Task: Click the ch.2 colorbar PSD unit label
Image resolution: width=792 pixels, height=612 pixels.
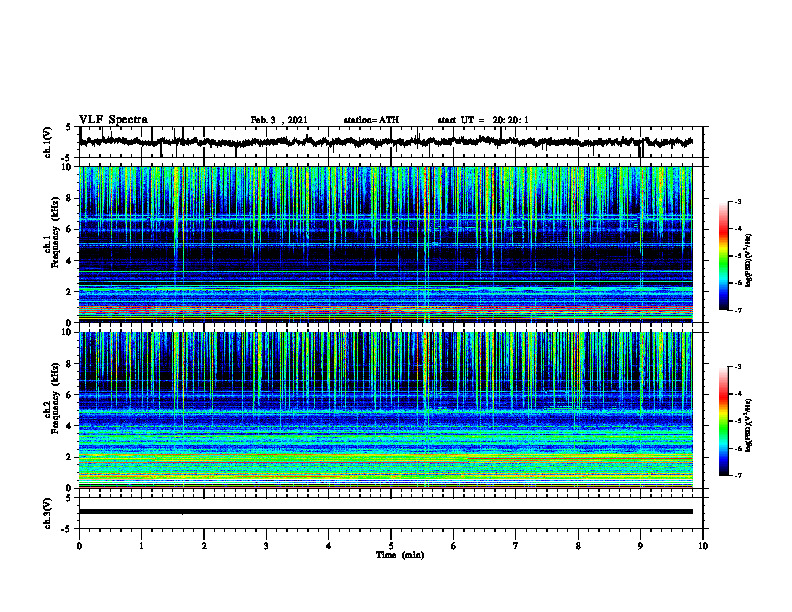Action: [749, 425]
